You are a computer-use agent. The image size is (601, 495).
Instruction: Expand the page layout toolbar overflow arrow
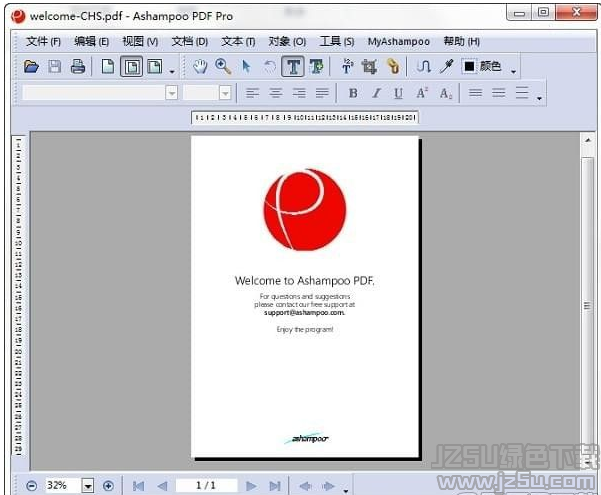172,71
